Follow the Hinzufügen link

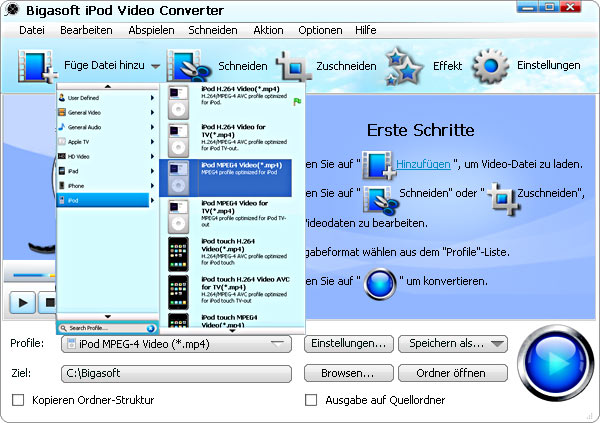pyautogui.click(x=423, y=164)
